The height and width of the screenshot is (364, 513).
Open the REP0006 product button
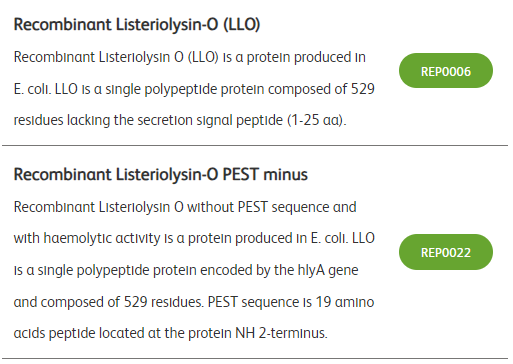[x=446, y=71]
